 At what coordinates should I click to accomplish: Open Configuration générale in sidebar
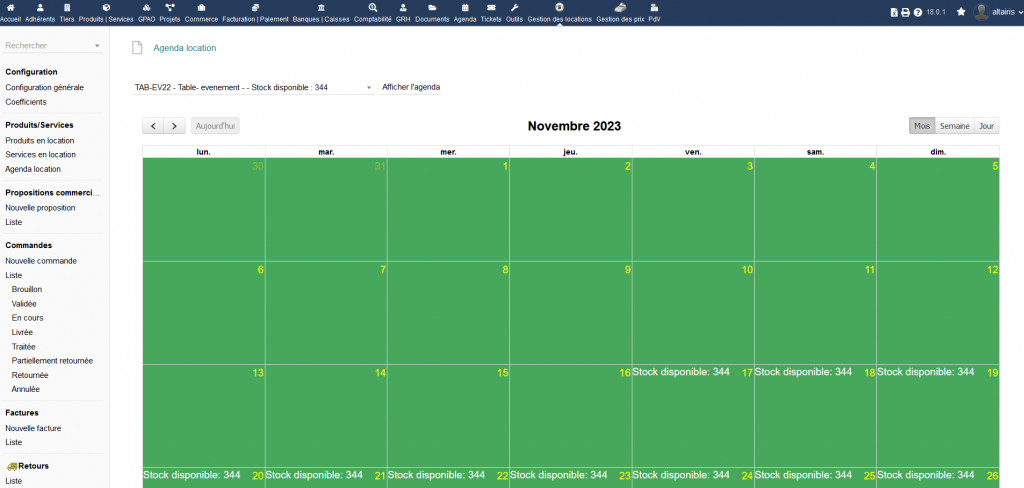click(x=44, y=88)
